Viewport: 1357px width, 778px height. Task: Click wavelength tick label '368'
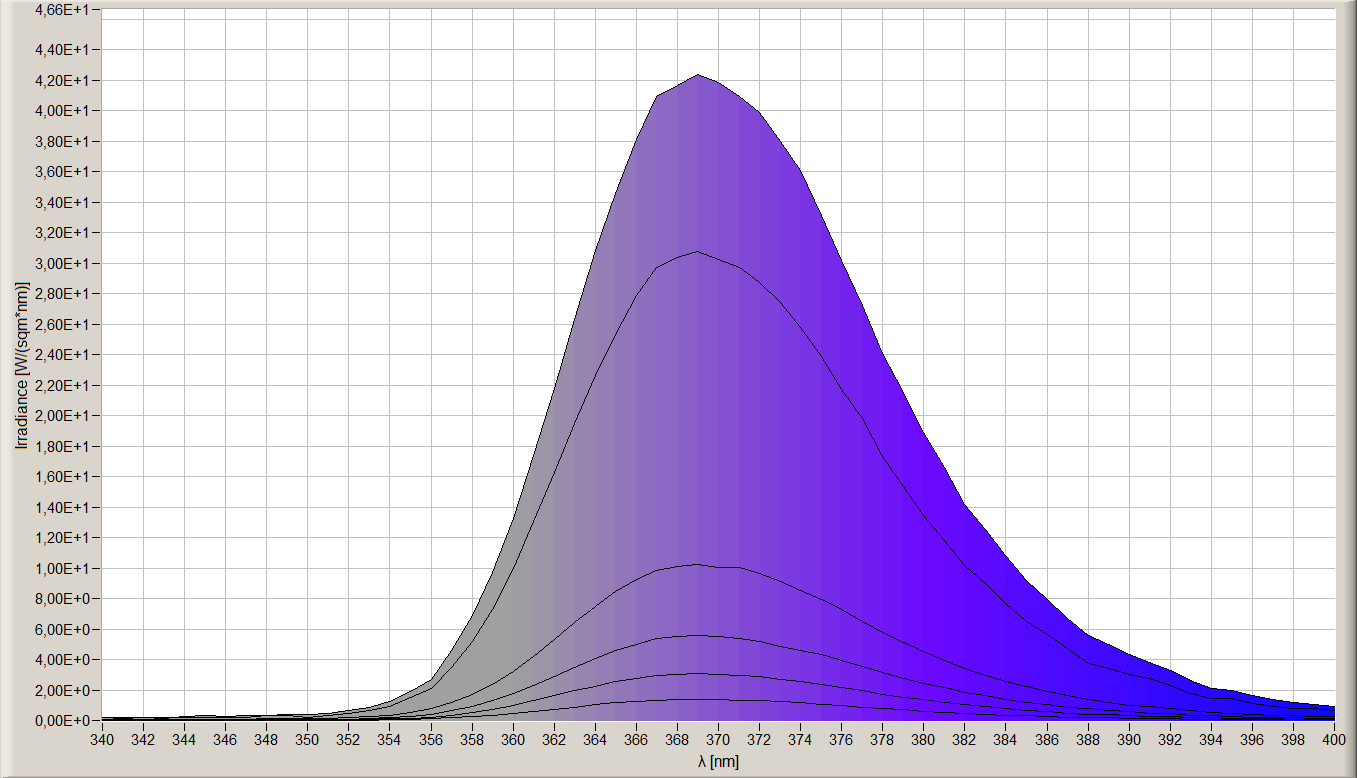coord(677,740)
